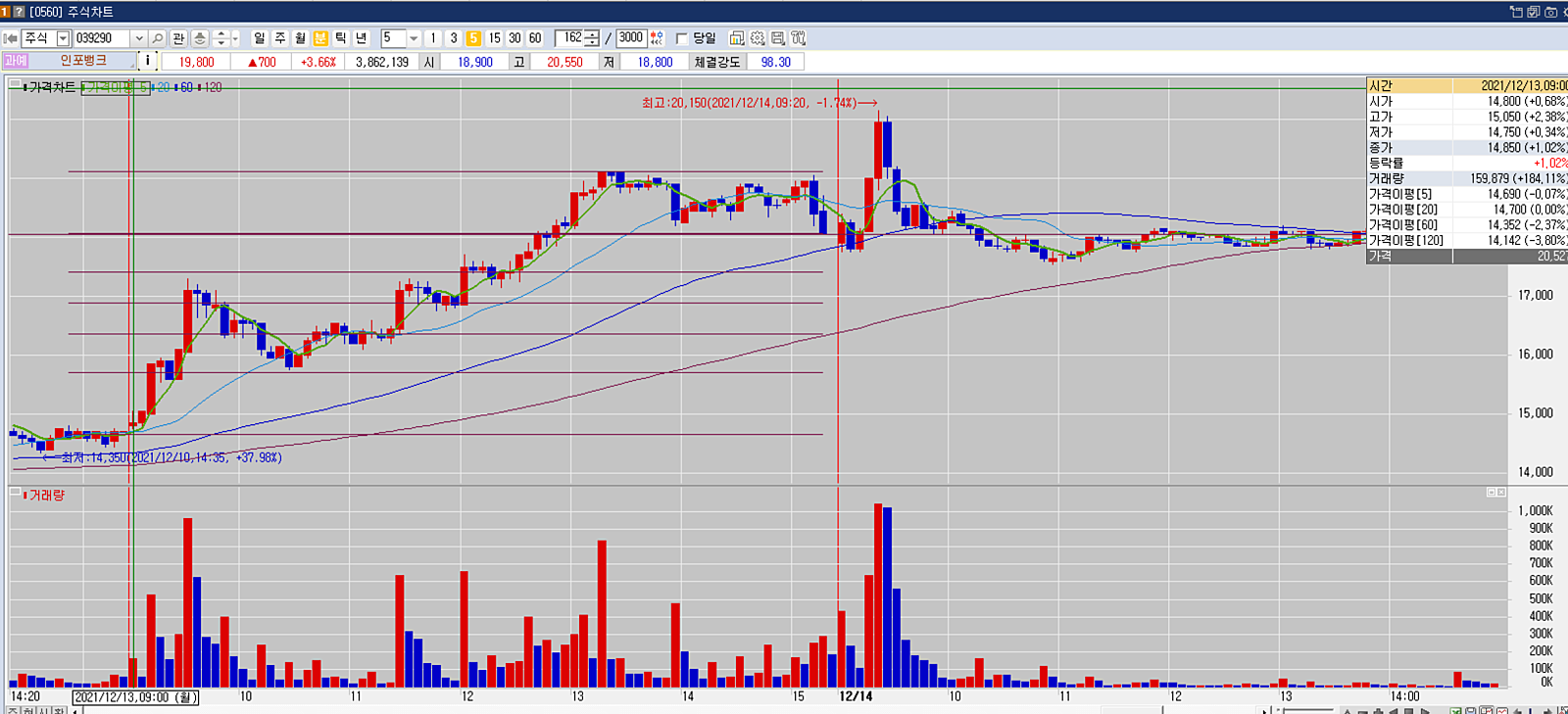The height and width of the screenshot is (714, 1568).
Task: Click the title bar question-mark help icon
Action: [x=19, y=12]
